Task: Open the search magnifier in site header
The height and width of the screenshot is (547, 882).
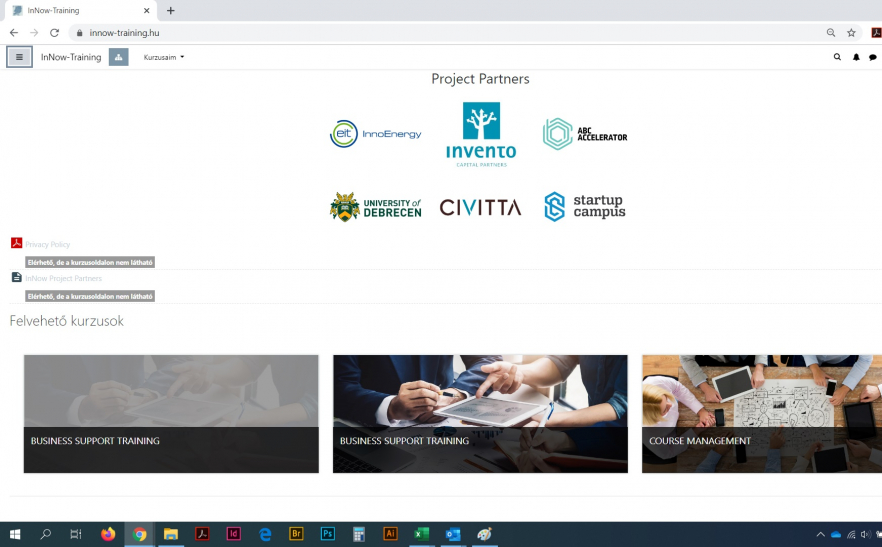Action: click(837, 57)
